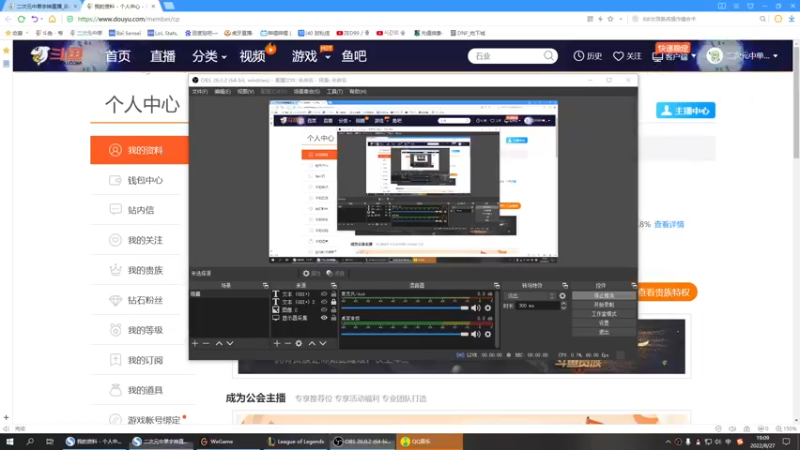Open OBS 文件(F) menu
This screenshot has width=800, height=450.
(x=200, y=92)
